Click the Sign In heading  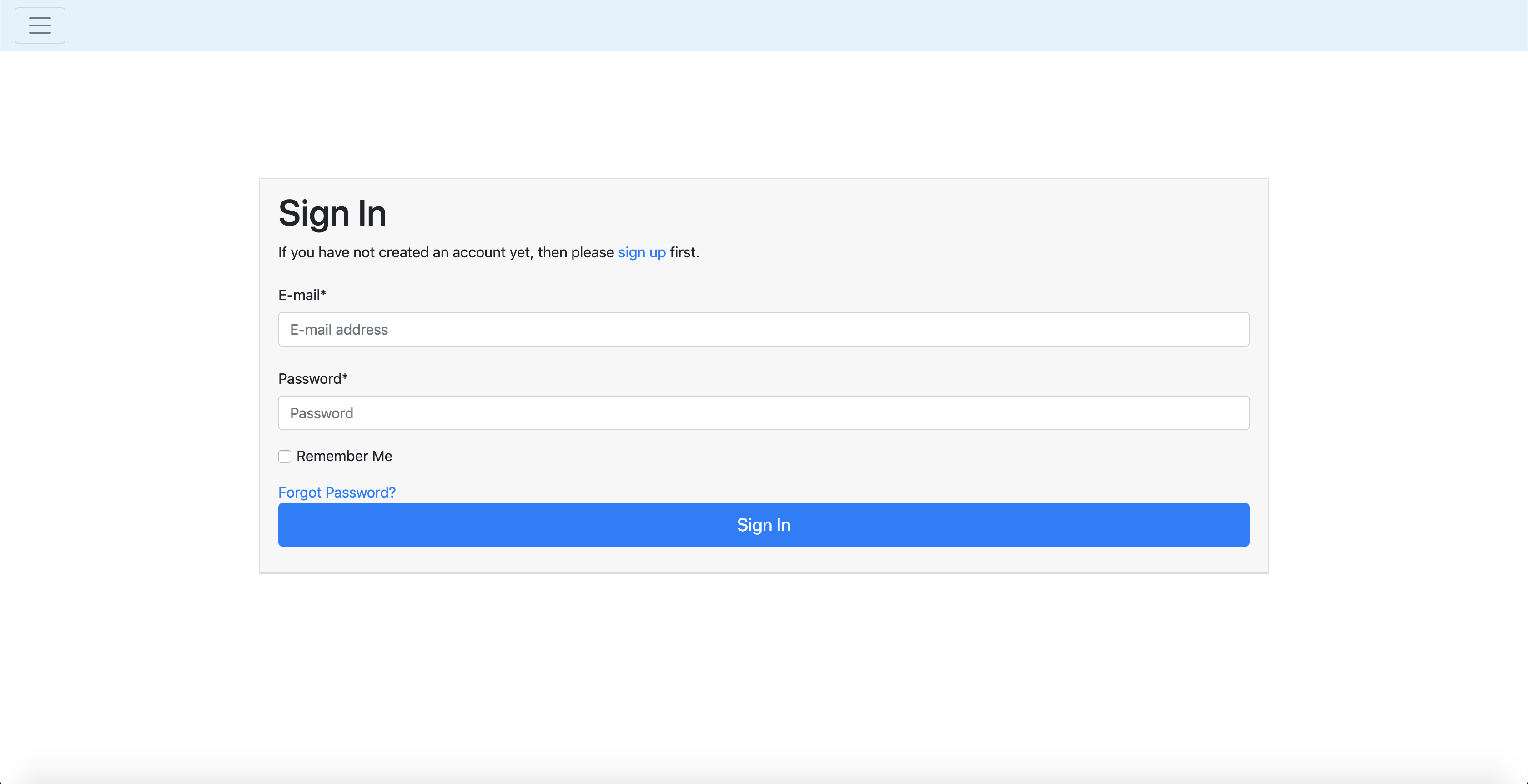click(332, 213)
